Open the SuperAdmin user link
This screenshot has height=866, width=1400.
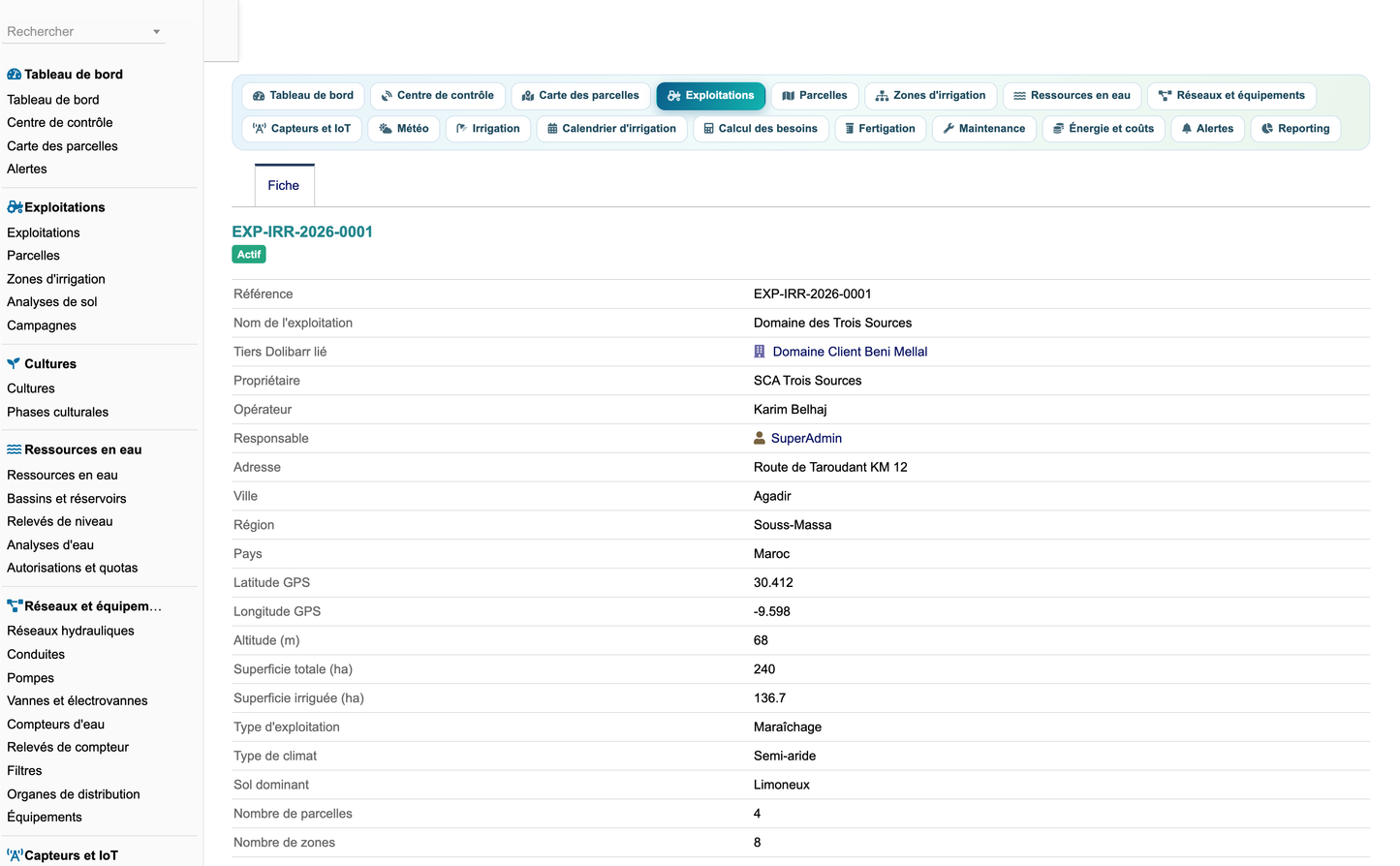(806, 438)
